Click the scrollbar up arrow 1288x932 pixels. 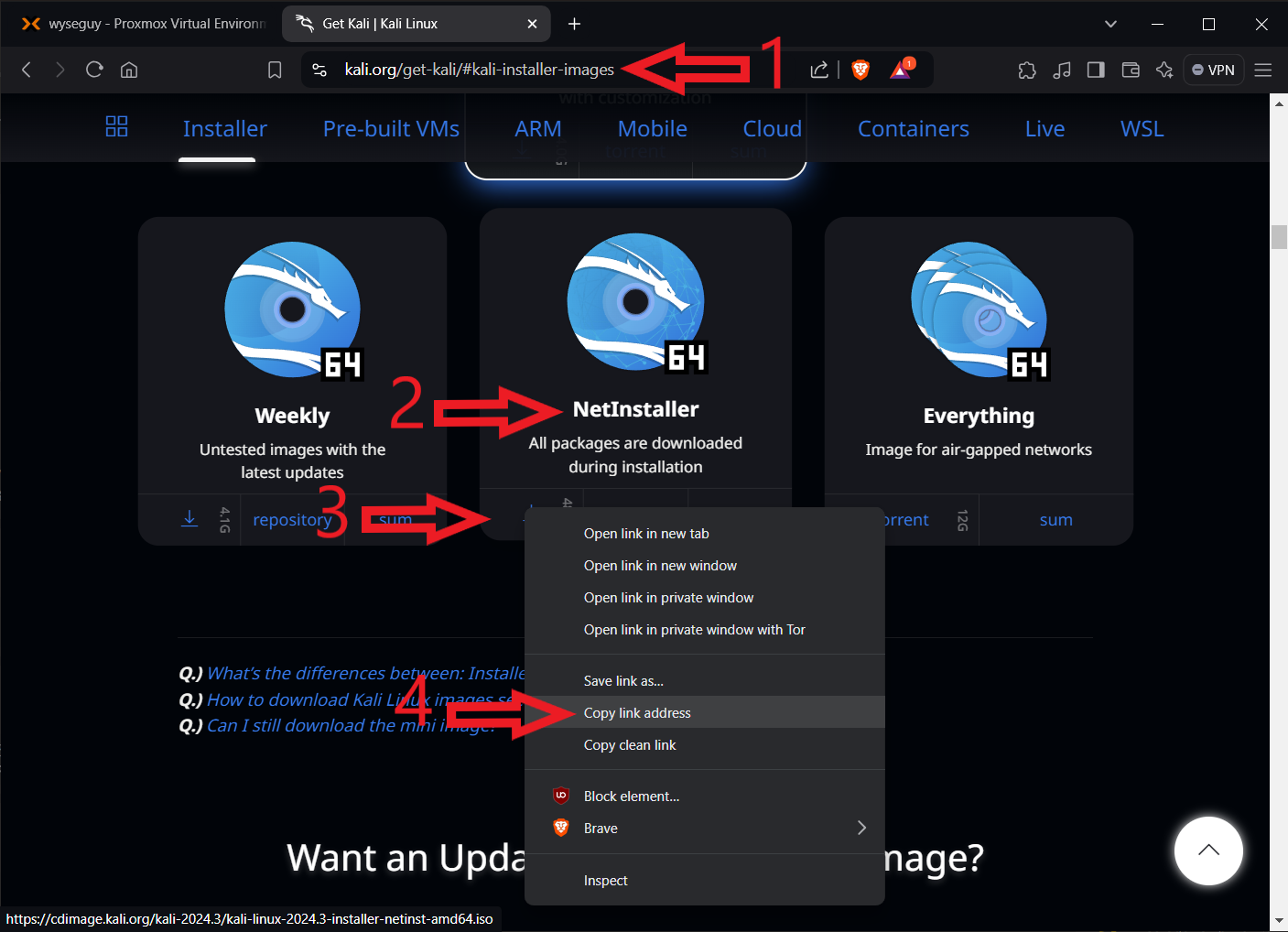click(x=1279, y=103)
